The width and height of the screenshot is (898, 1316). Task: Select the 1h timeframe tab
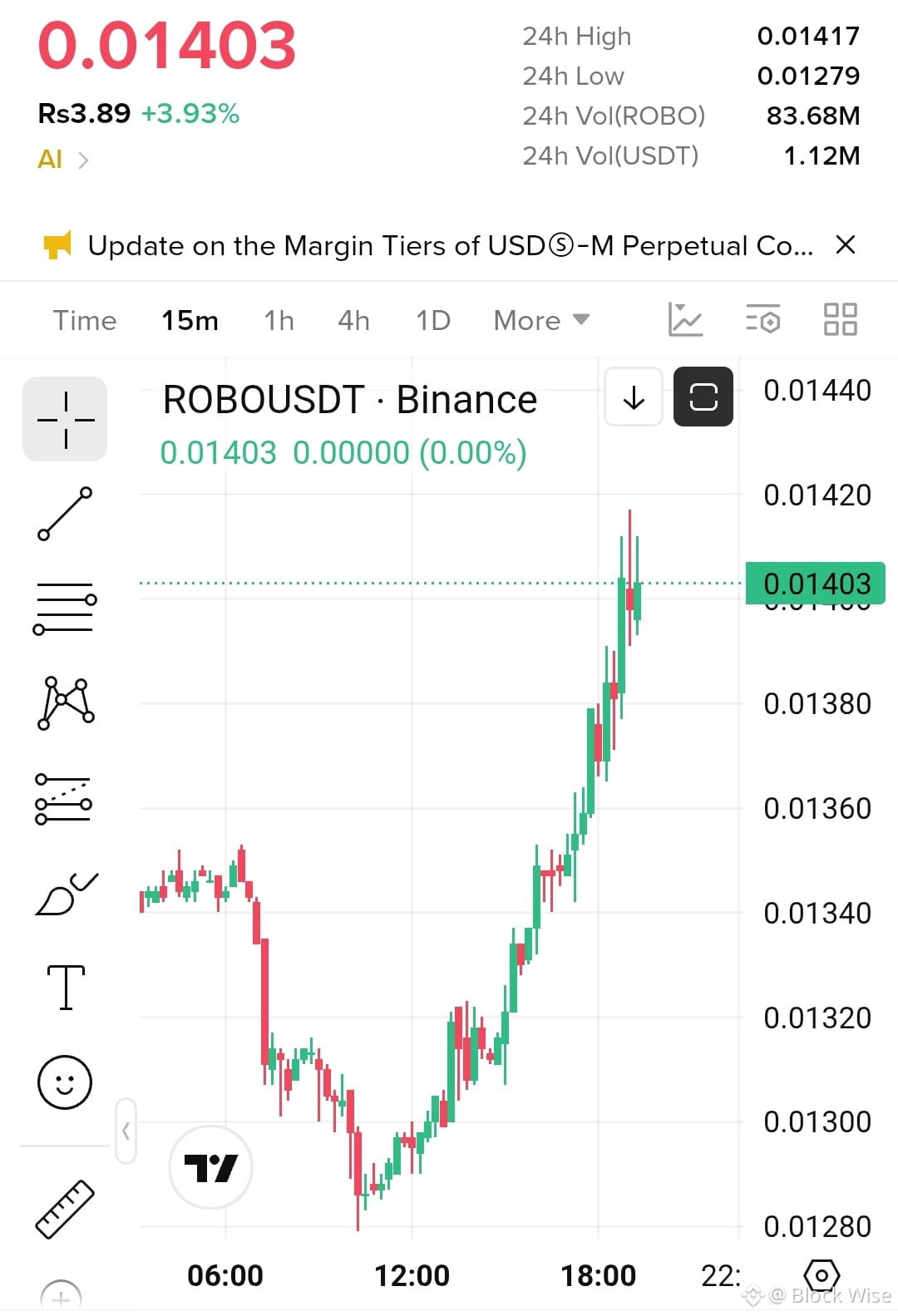279,320
